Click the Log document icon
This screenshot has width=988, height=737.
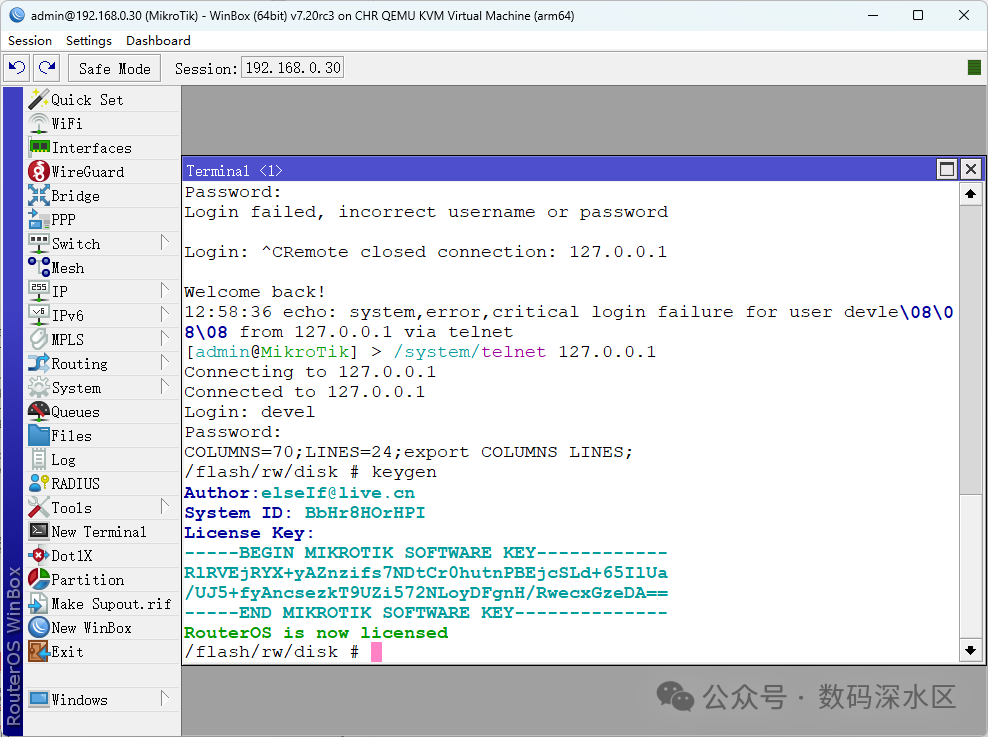pos(38,459)
